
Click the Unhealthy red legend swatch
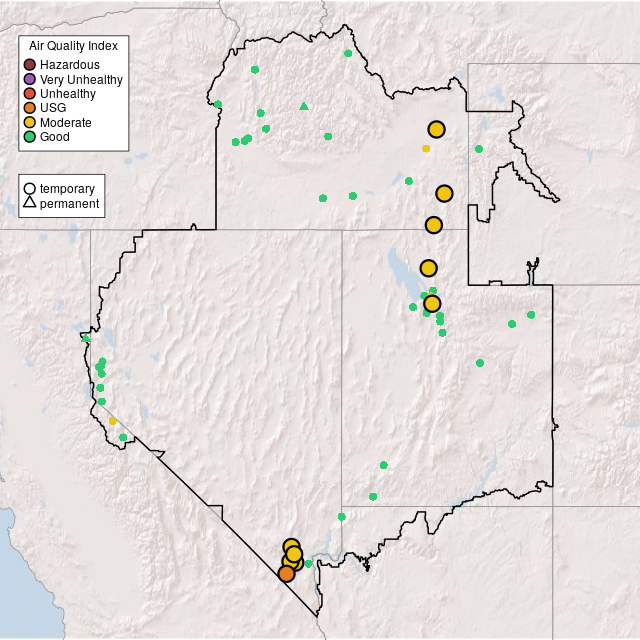coord(30,94)
